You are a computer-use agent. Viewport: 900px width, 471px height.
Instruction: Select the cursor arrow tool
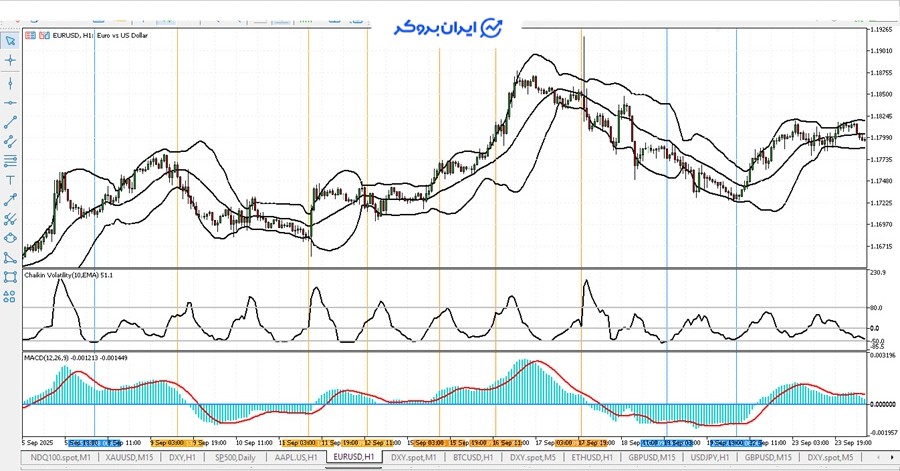tap(10, 41)
